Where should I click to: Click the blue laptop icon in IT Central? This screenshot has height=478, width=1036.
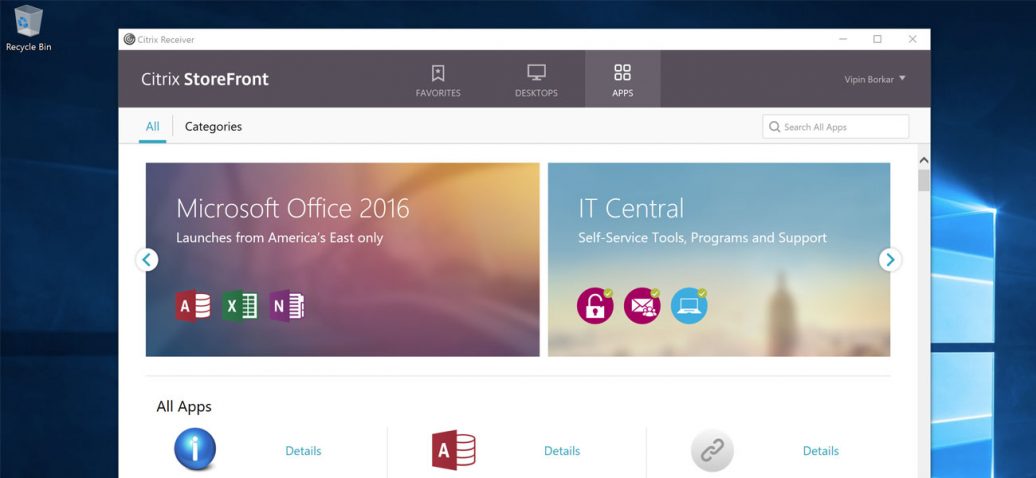click(689, 305)
